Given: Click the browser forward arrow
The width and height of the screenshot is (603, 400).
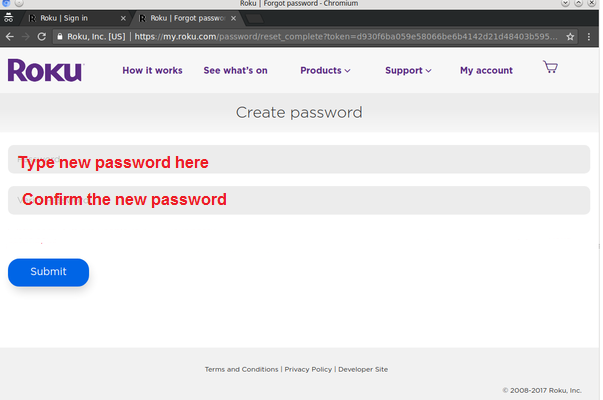Looking at the screenshot, I should (x=26, y=37).
